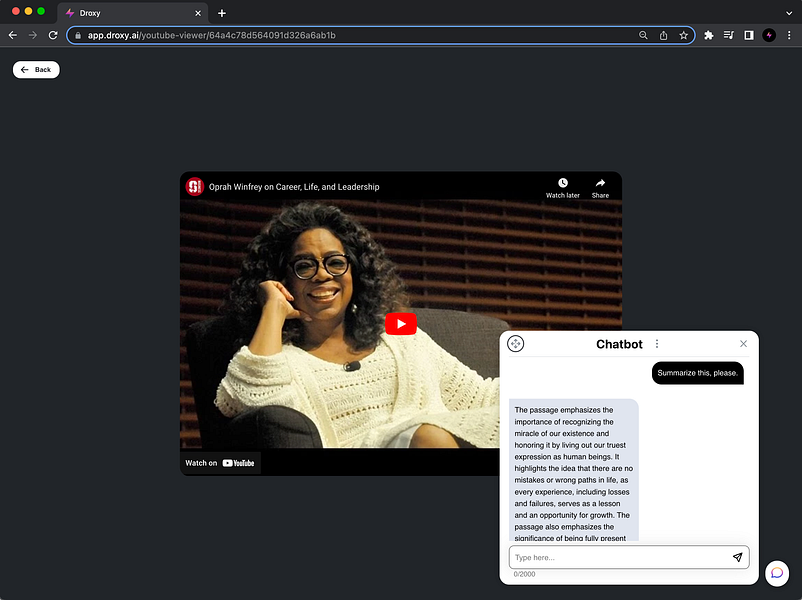
Task: Click the Back button
Action: coord(36,69)
